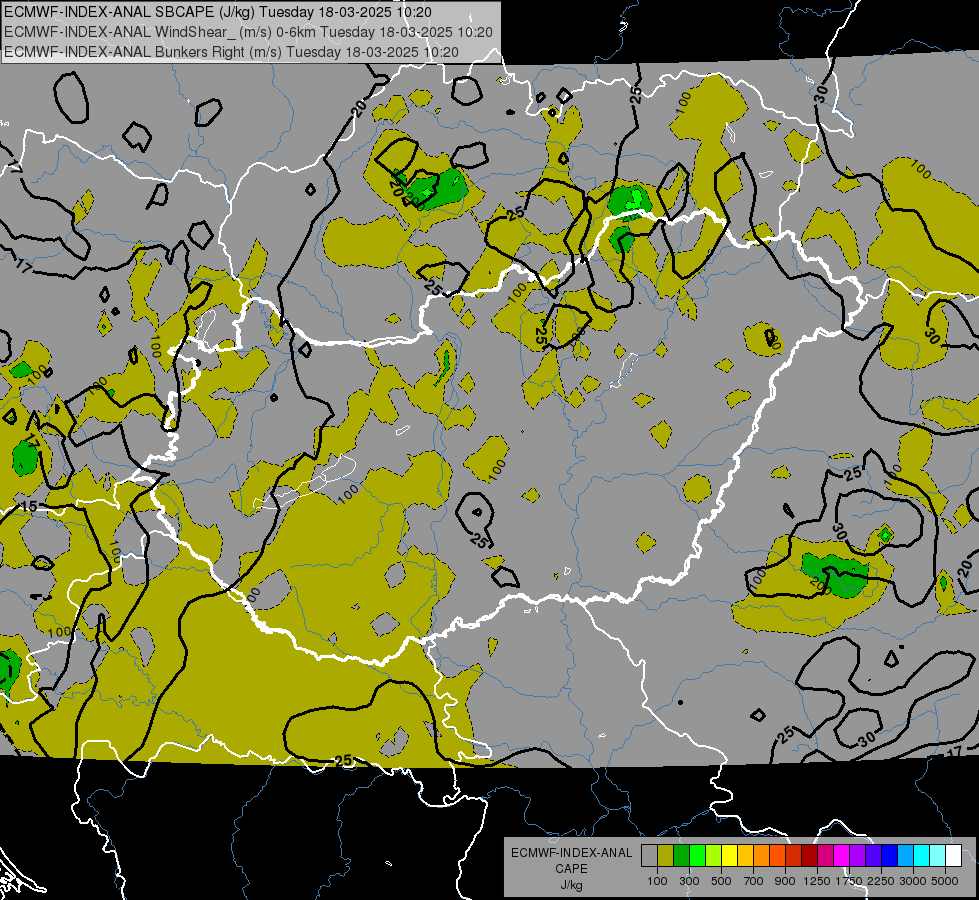The width and height of the screenshot is (979, 900).
Task: Click the legend tick label 900
Action: tap(785, 881)
